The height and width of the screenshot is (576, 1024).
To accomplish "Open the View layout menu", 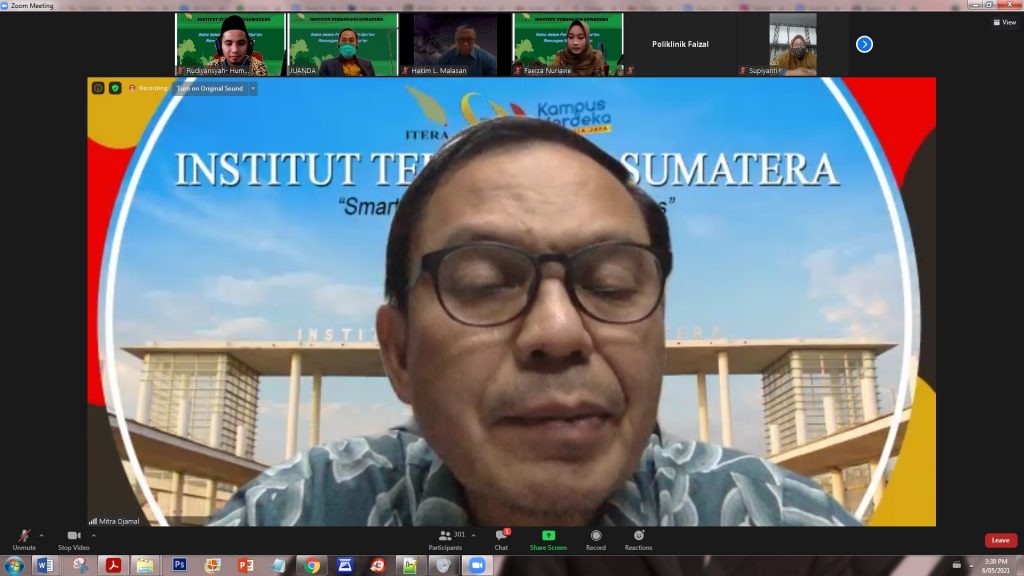I will click(x=1004, y=22).
